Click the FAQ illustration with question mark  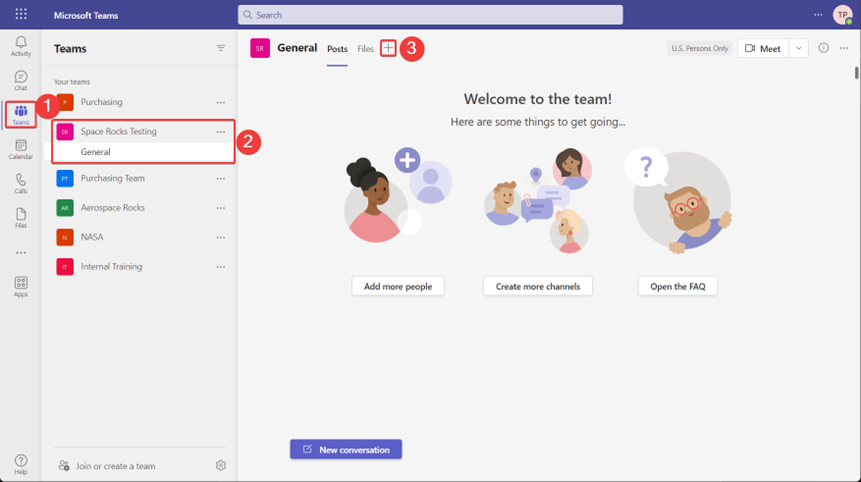tap(678, 200)
